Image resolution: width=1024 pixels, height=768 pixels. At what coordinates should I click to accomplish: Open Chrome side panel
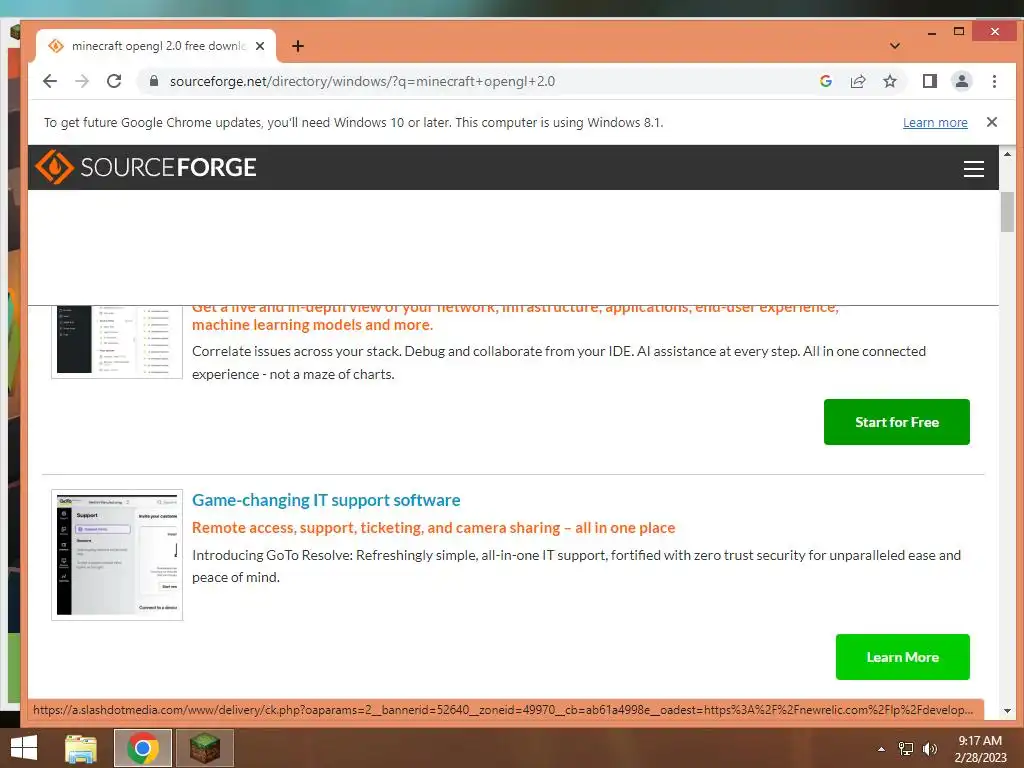929,81
